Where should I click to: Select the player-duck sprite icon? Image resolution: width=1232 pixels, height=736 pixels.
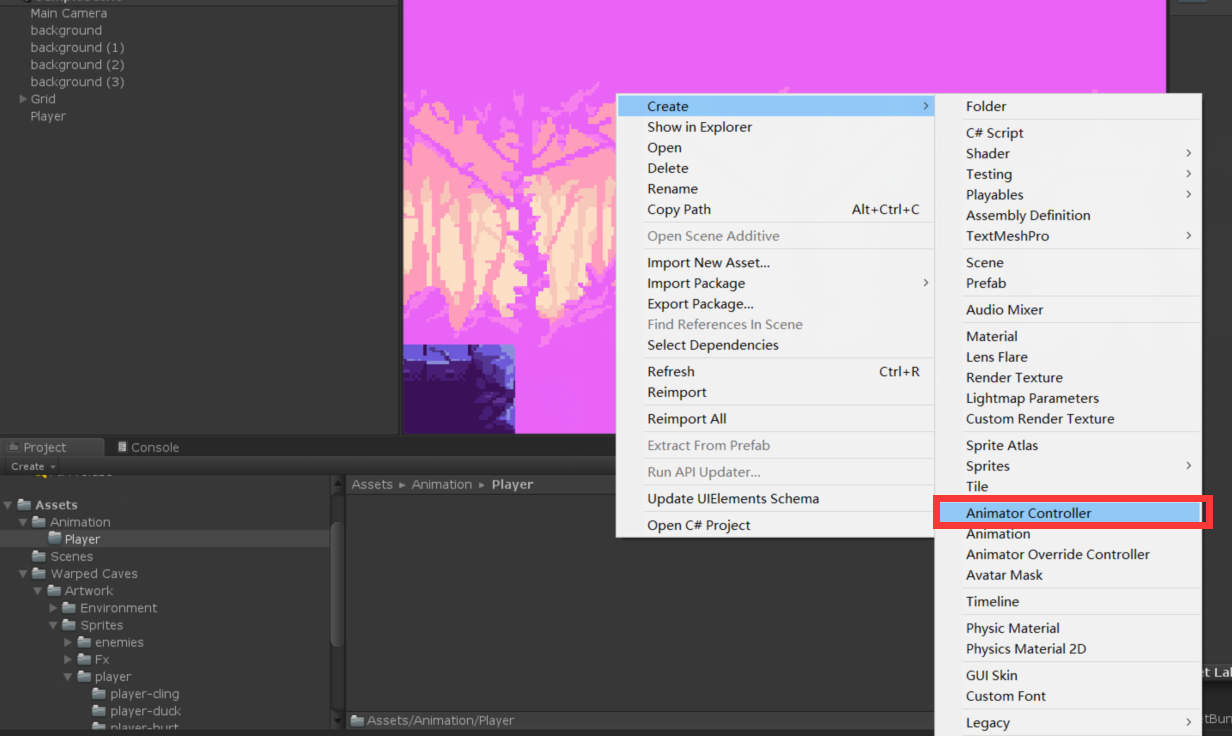click(99, 710)
